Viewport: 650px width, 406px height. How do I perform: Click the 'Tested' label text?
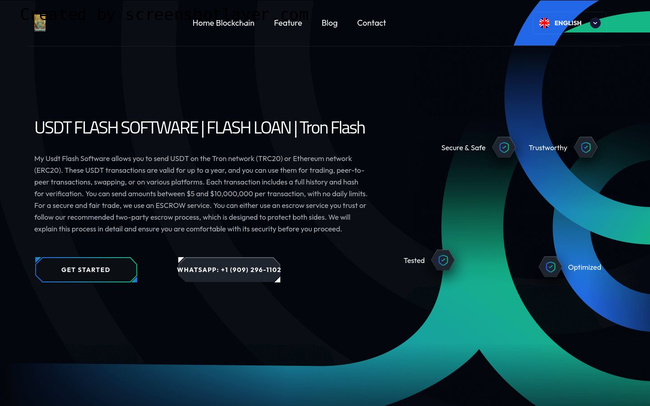coord(414,260)
